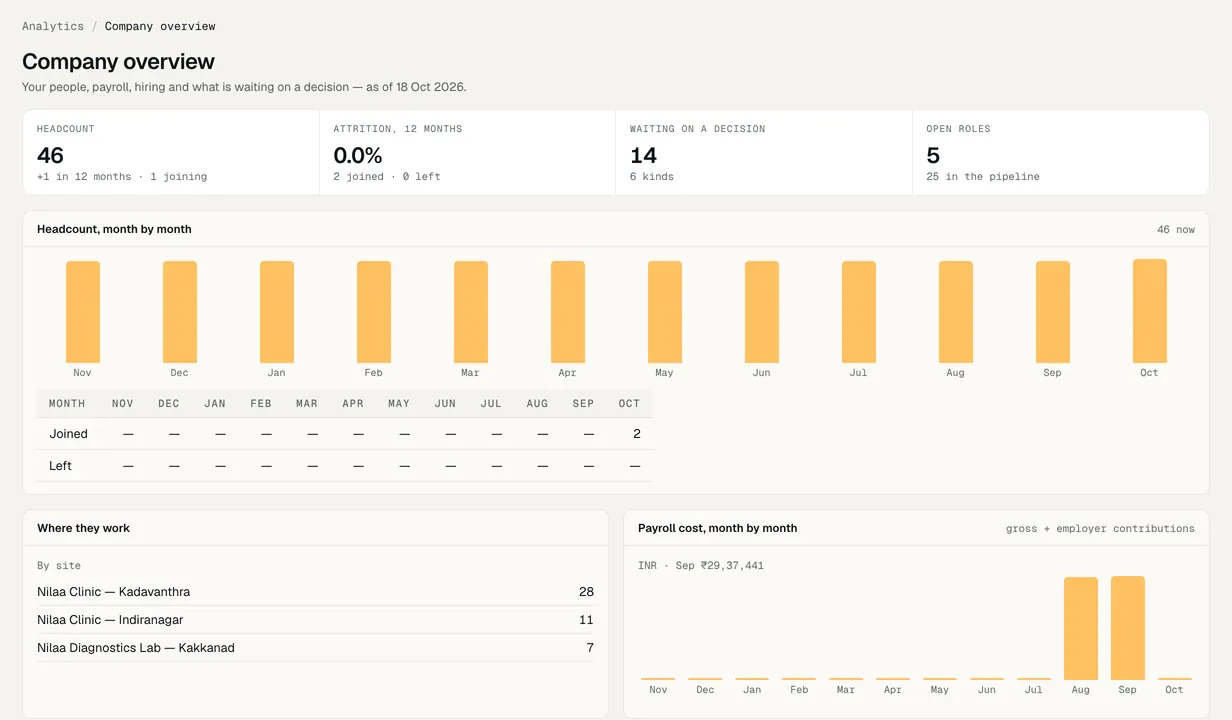1232x720 pixels.
Task: Click the Left row label
Action: point(61,466)
